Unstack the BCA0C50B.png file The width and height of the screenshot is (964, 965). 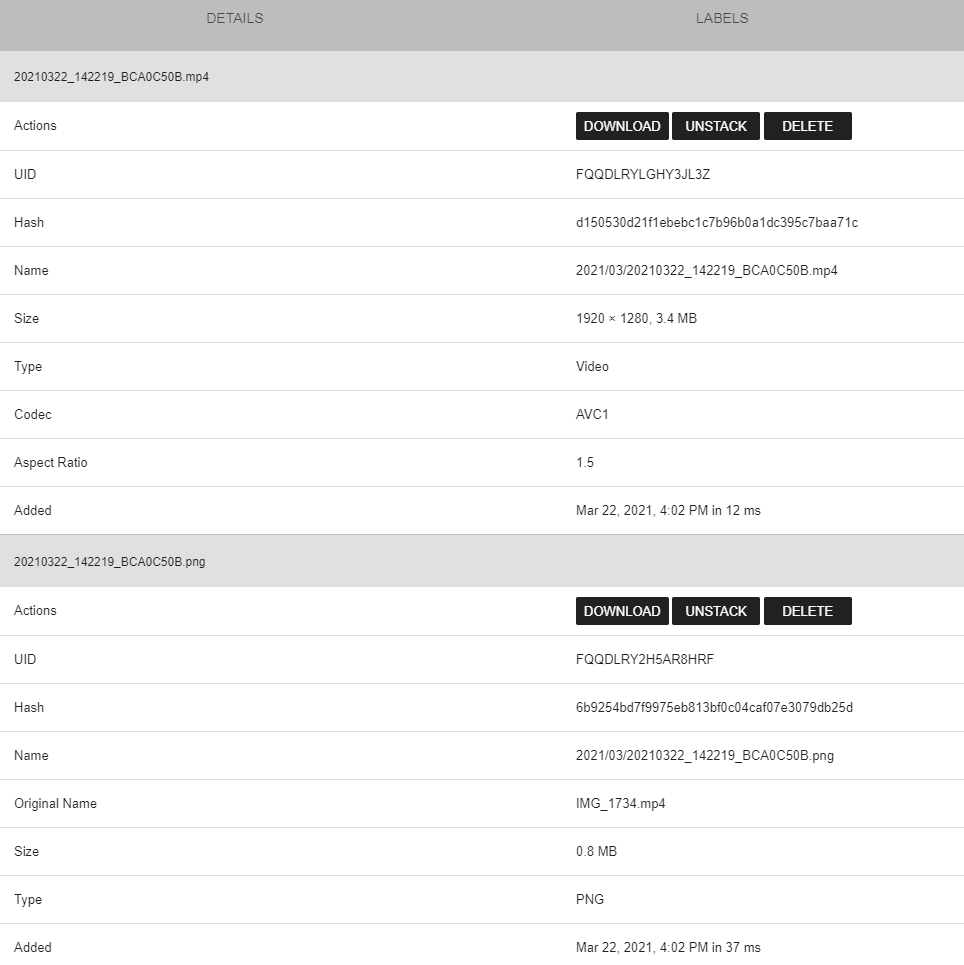tap(715, 611)
